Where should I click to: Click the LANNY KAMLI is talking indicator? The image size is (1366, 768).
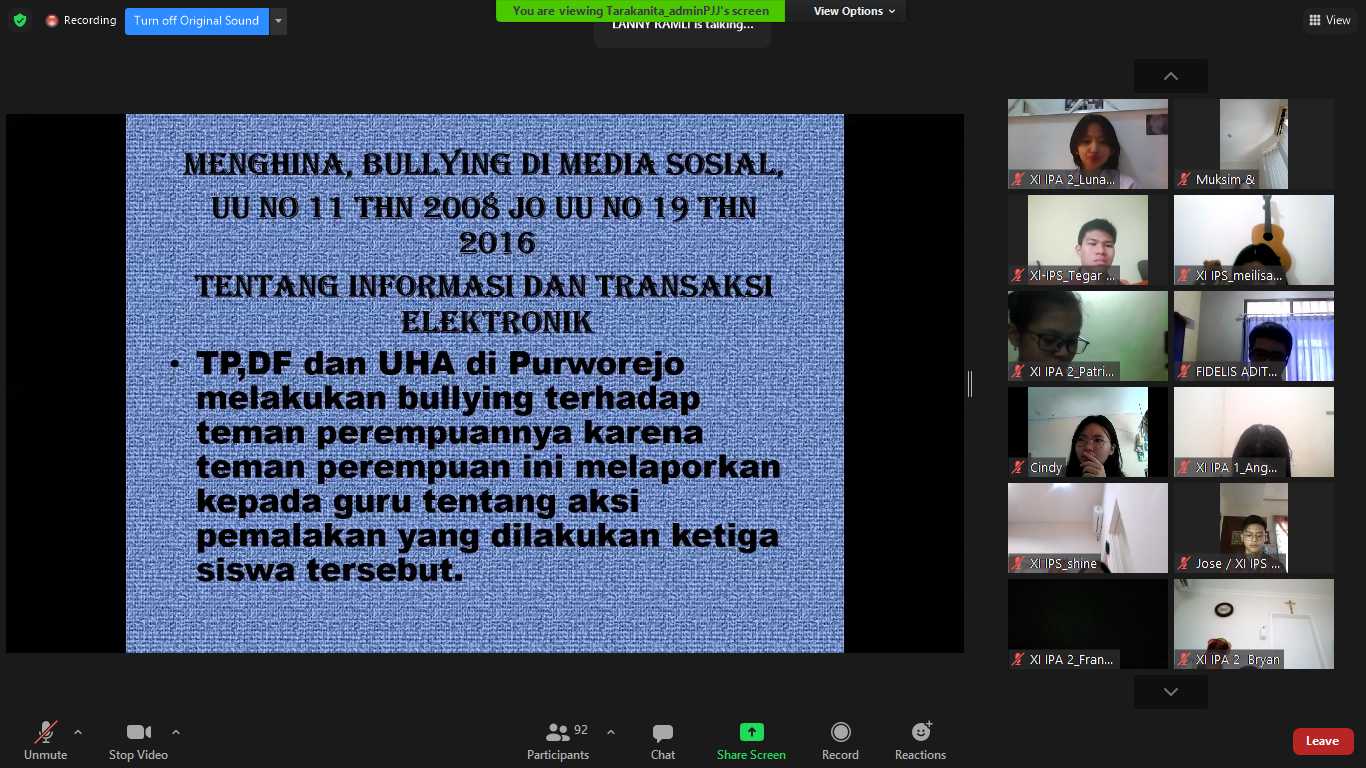tap(683, 24)
